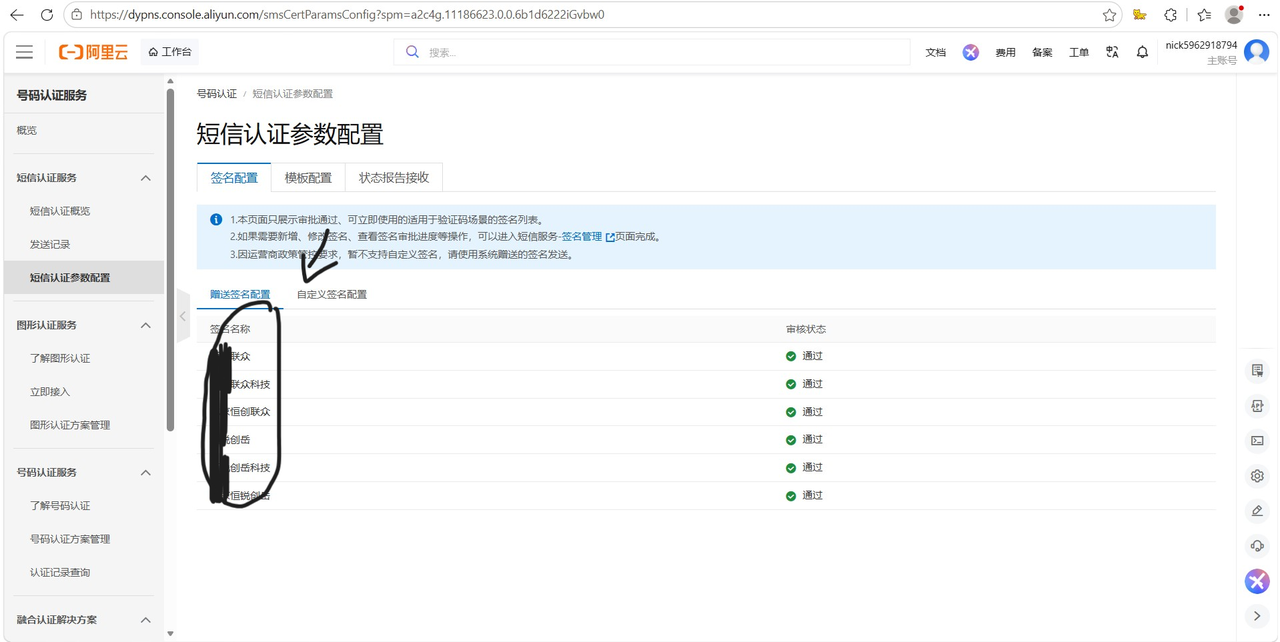Select the 赠送签名配置 sub-tab
The height and width of the screenshot is (642, 1280).
click(x=240, y=295)
